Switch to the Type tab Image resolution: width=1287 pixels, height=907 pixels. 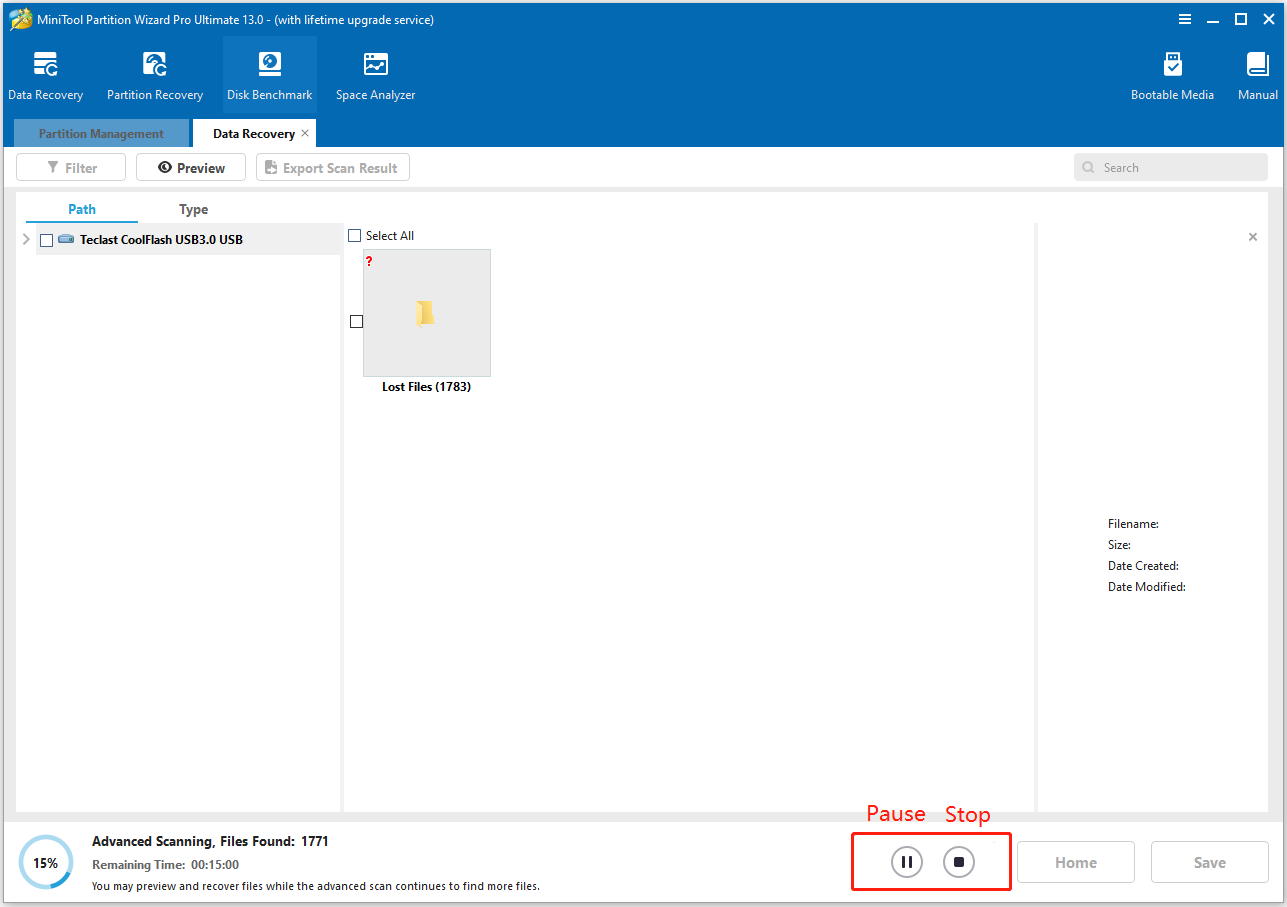click(x=193, y=209)
